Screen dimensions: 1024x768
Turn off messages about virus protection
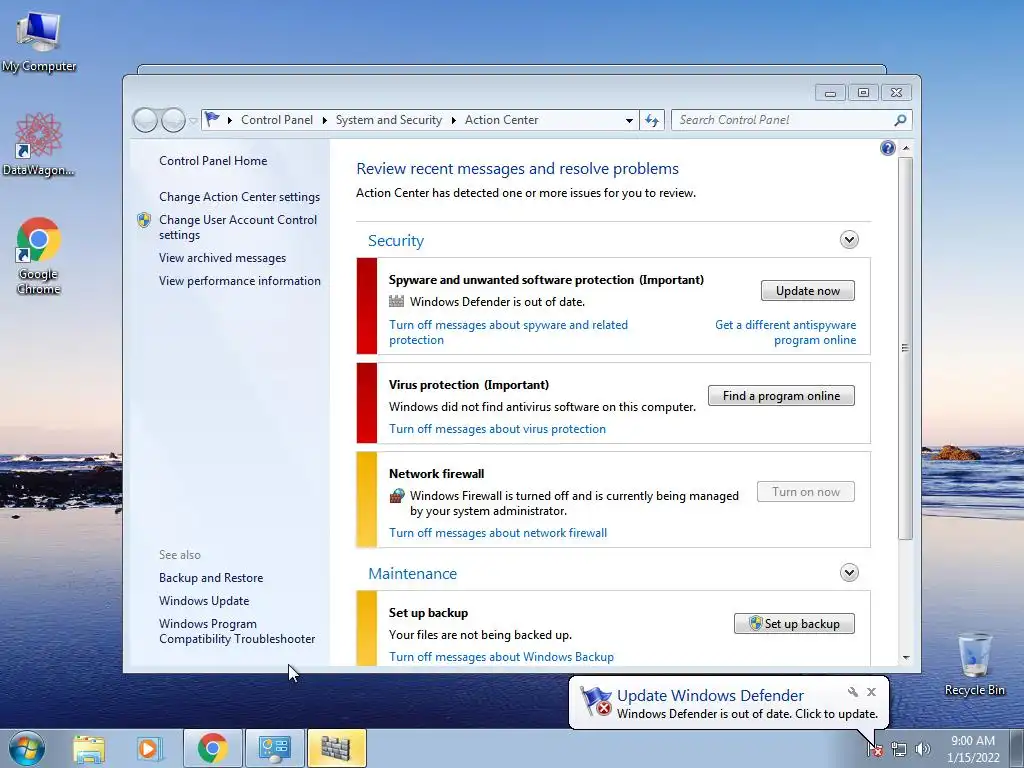497,429
